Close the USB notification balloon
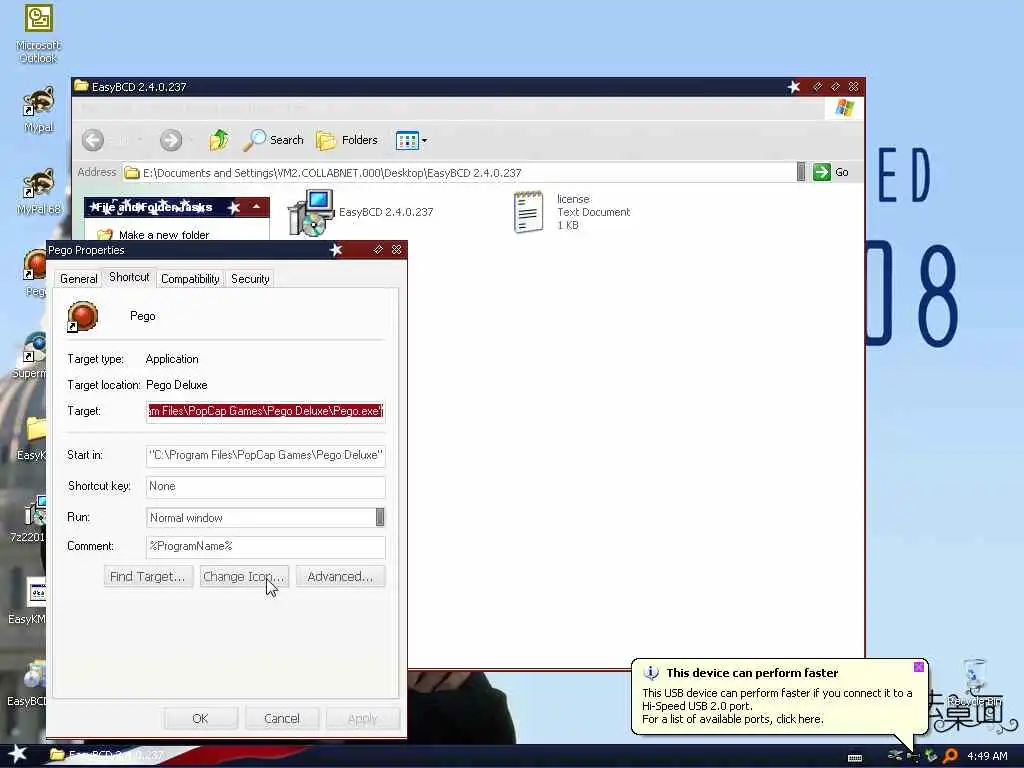This screenshot has width=1024, height=768. 919,667
